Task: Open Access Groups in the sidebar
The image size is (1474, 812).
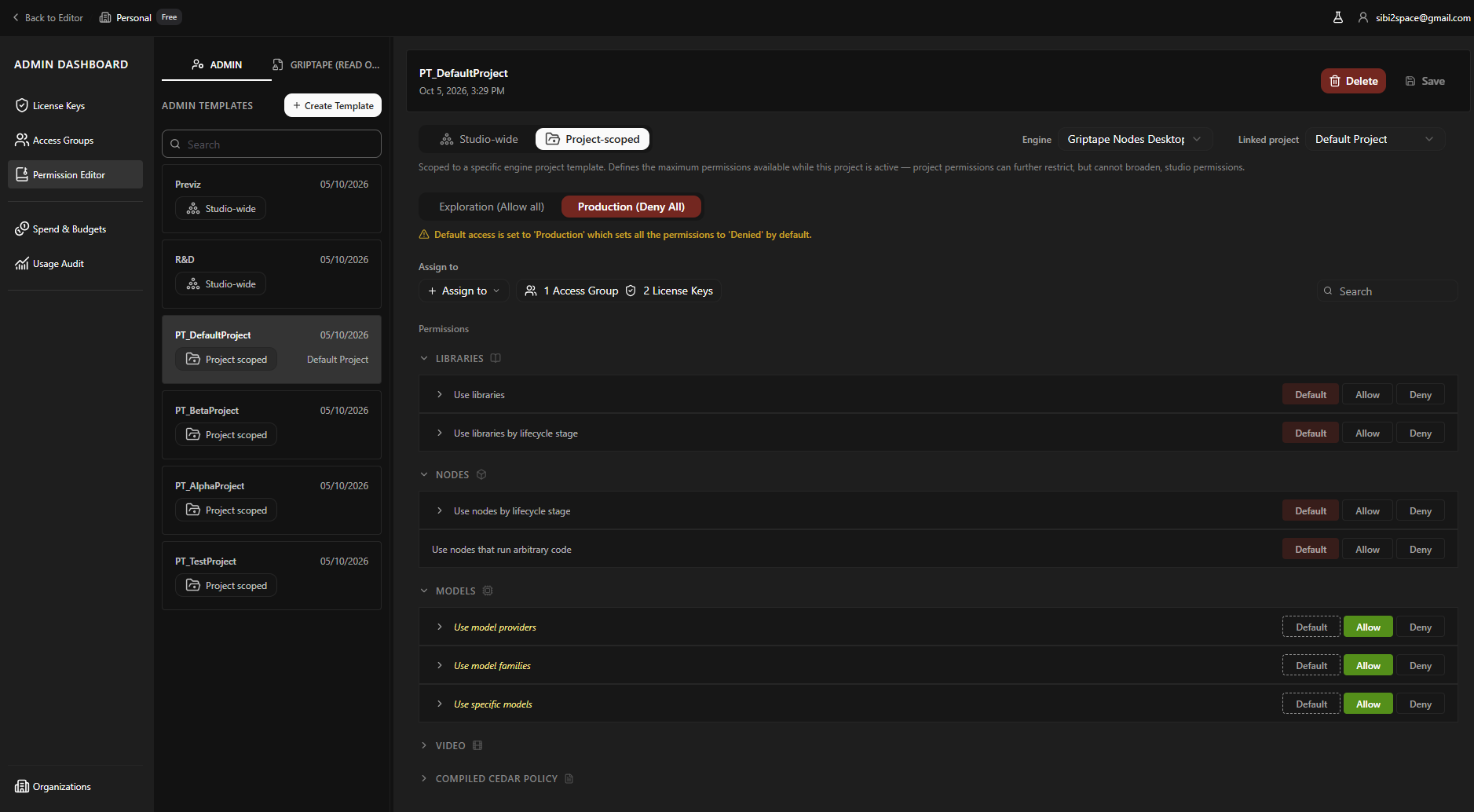Action: coord(75,140)
